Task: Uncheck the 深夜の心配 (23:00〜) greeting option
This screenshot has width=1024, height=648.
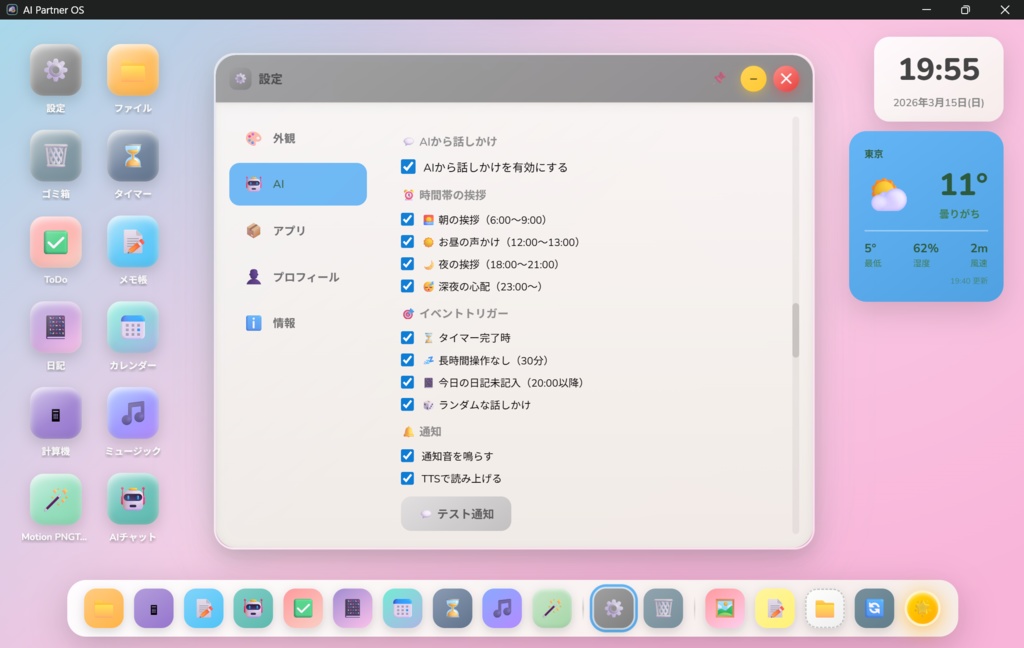Action: [x=406, y=286]
